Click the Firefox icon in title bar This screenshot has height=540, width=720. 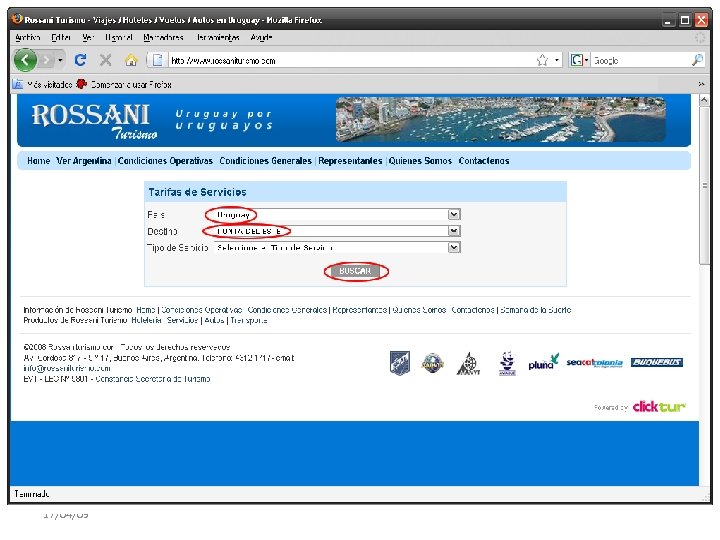coord(17,19)
